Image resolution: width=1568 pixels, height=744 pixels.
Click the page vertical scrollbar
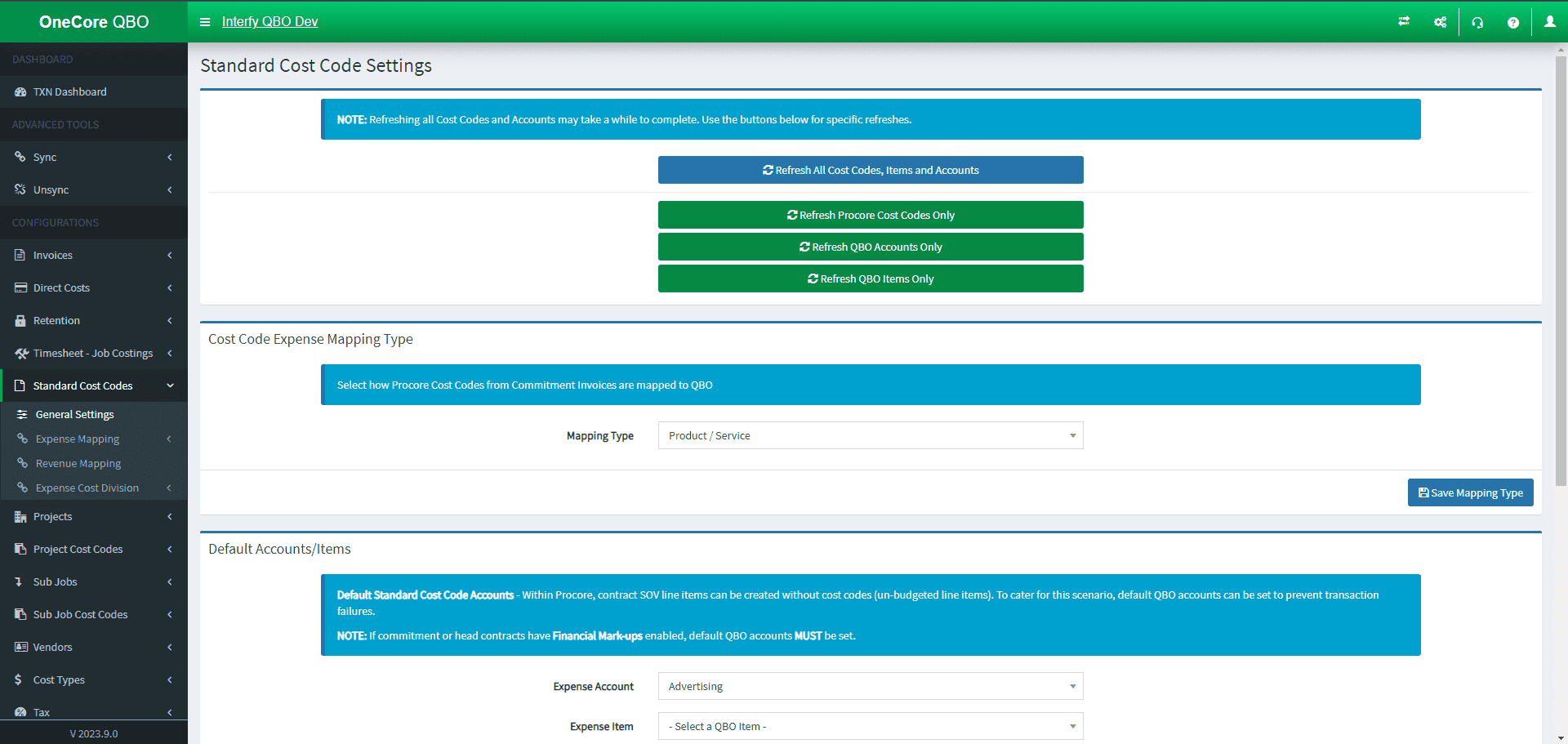1561,270
